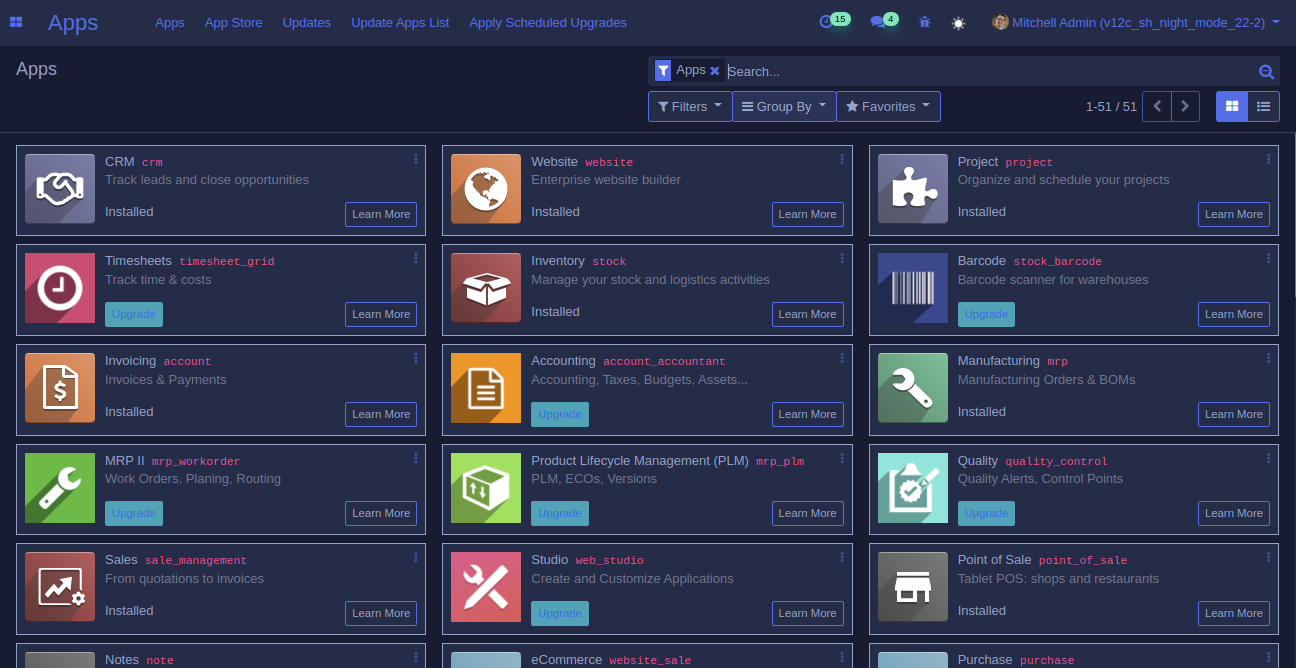Click Learn More for Point of Sale

pos(1234,613)
